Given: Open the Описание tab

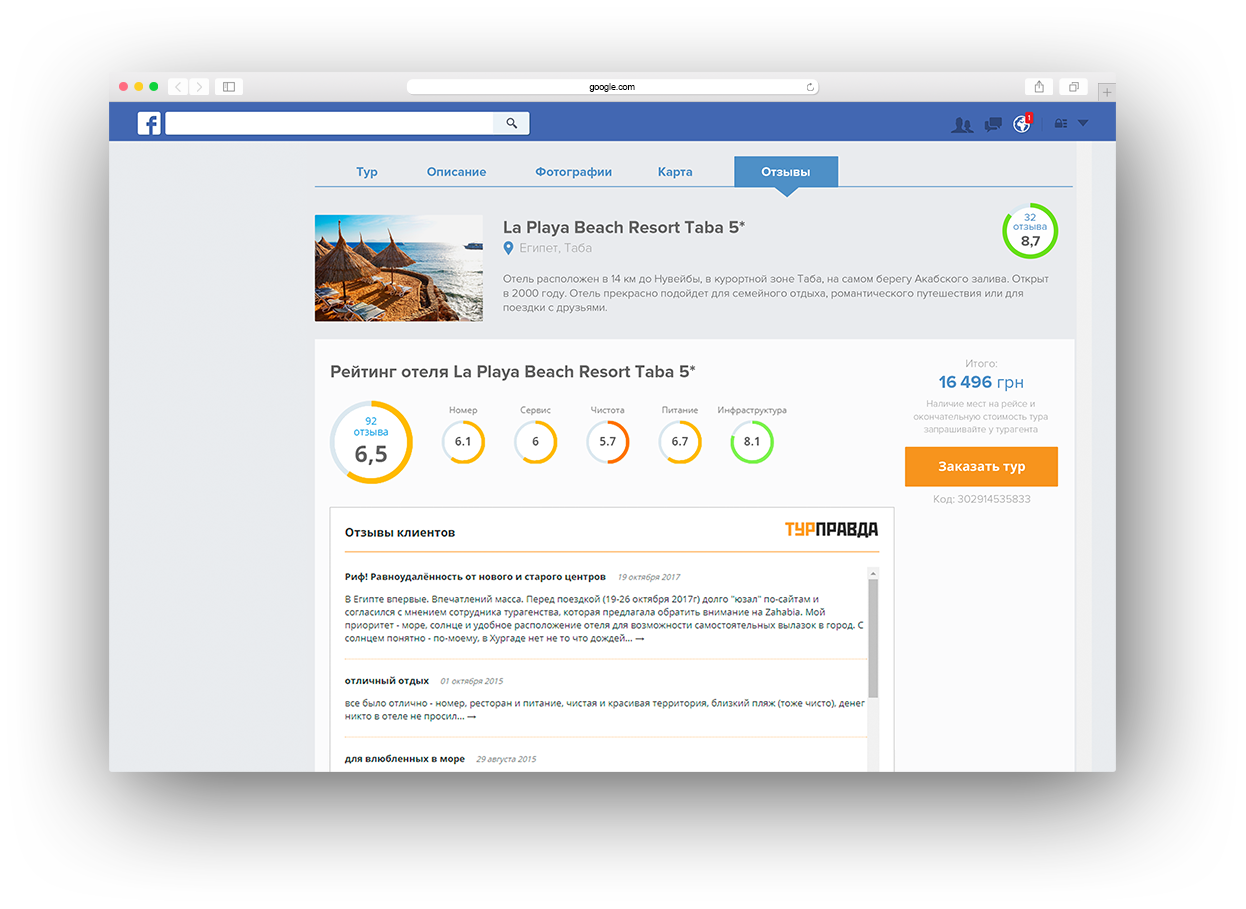Looking at the screenshot, I should (x=456, y=172).
